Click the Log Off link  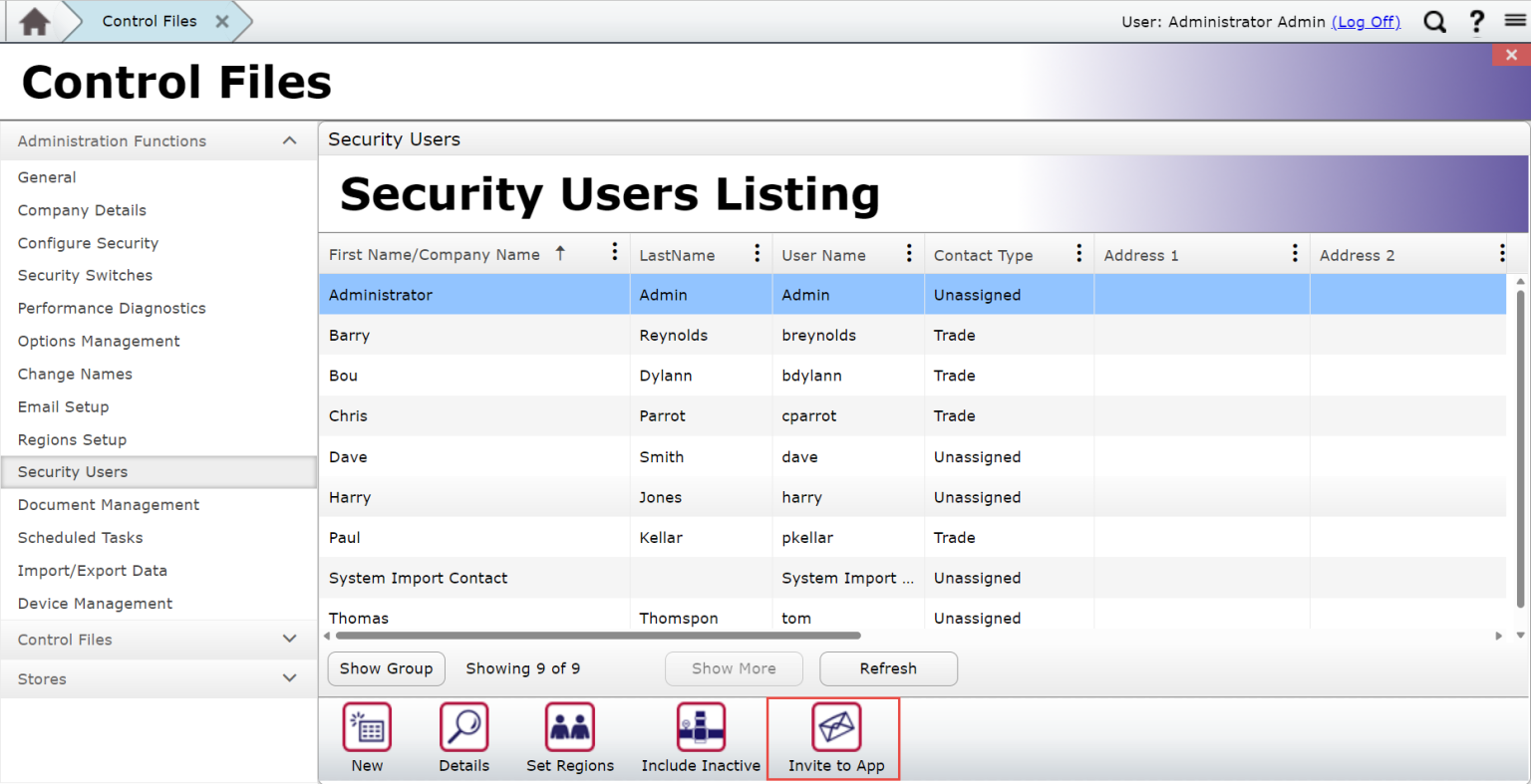click(1366, 21)
